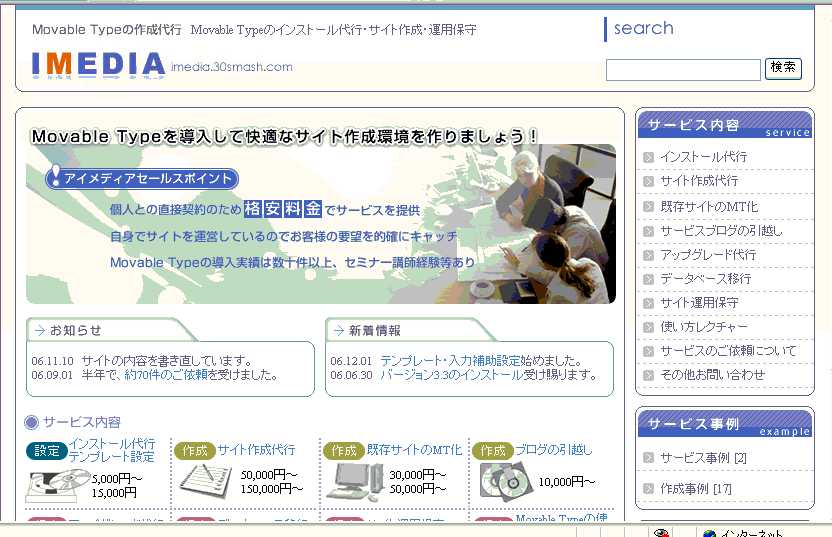The image size is (832, 537).
Task: Open アップグレード代行 in the service sidebar
Action: 708,255
